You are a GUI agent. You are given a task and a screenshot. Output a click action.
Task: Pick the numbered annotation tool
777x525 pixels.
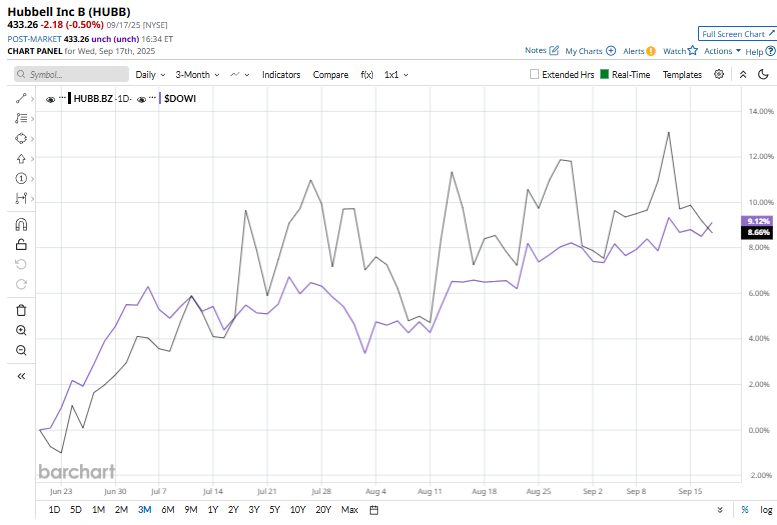pos(21,178)
